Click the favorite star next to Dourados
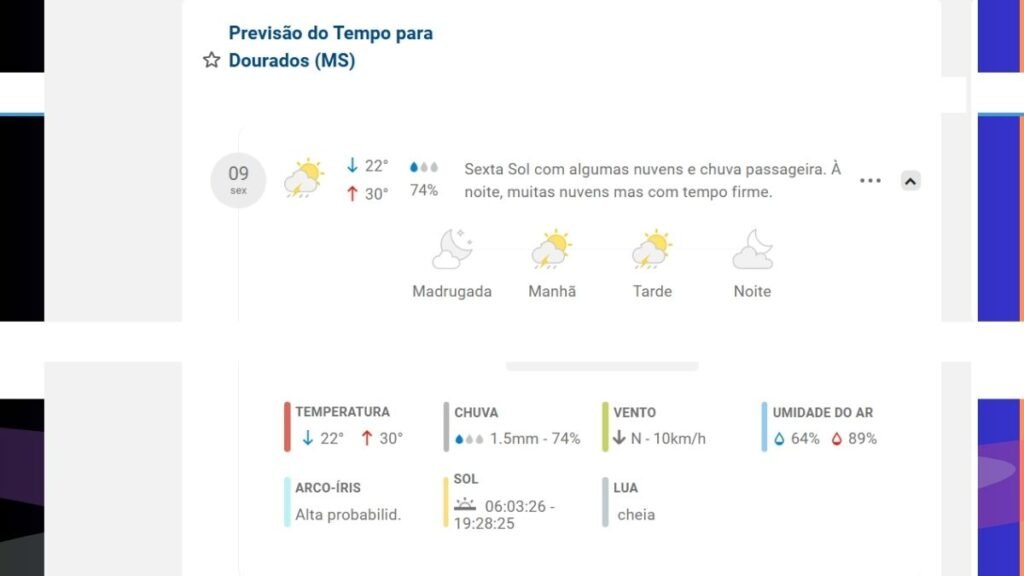Viewport: 1024px width, 576px height. pos(211,61)
